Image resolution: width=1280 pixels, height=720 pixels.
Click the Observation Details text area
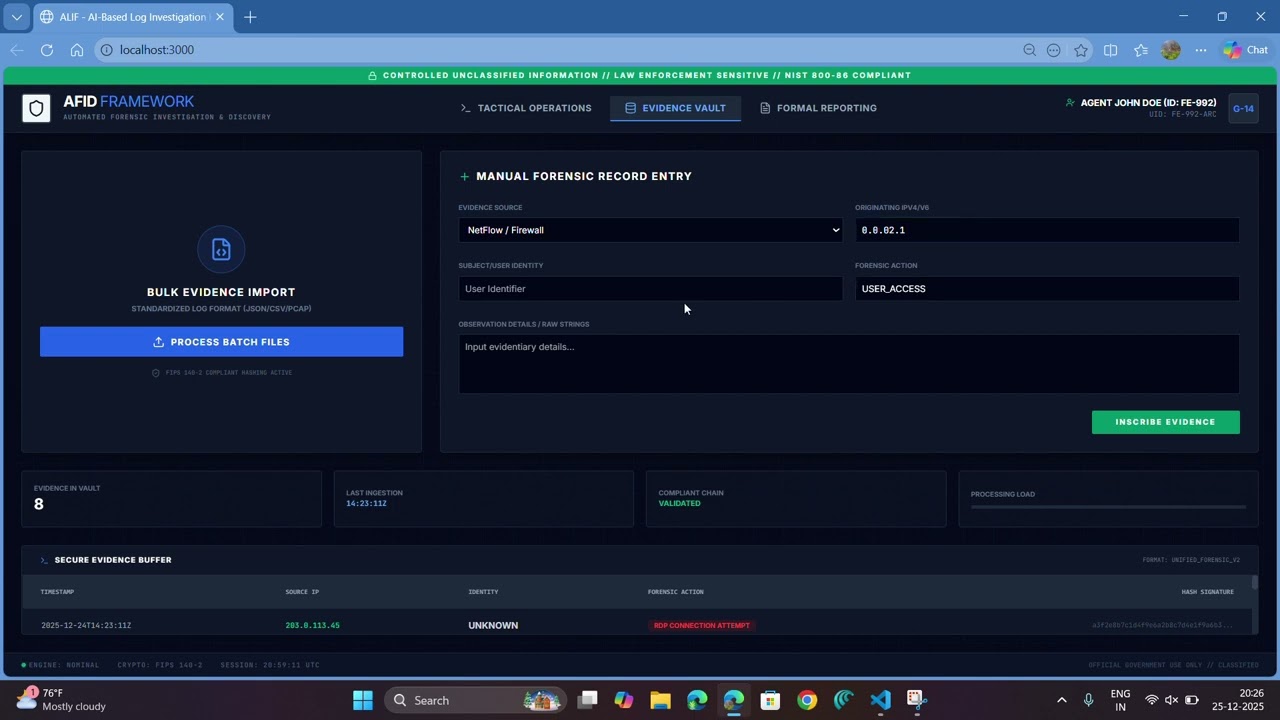tap(849, 364)
